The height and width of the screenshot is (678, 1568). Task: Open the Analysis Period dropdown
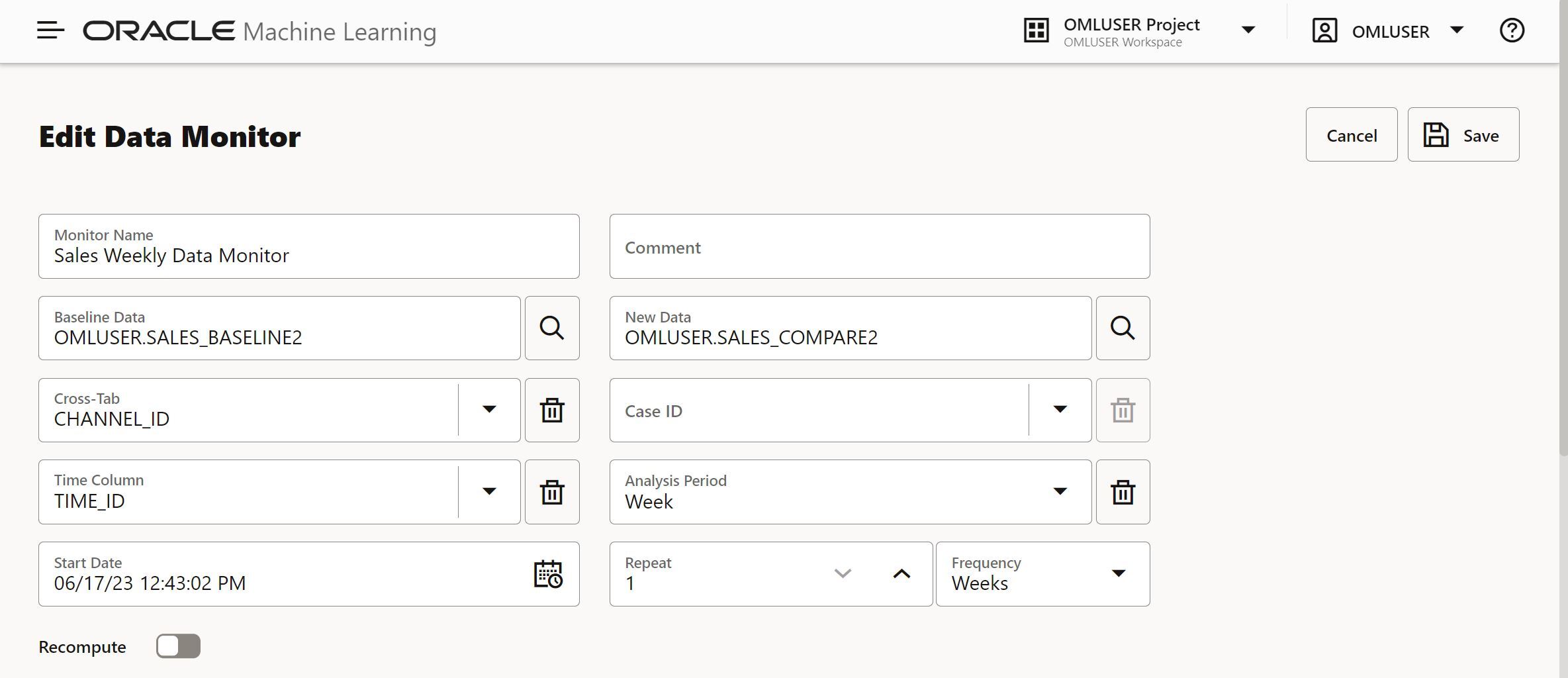pyautogui.click(x=1060, y=492)
